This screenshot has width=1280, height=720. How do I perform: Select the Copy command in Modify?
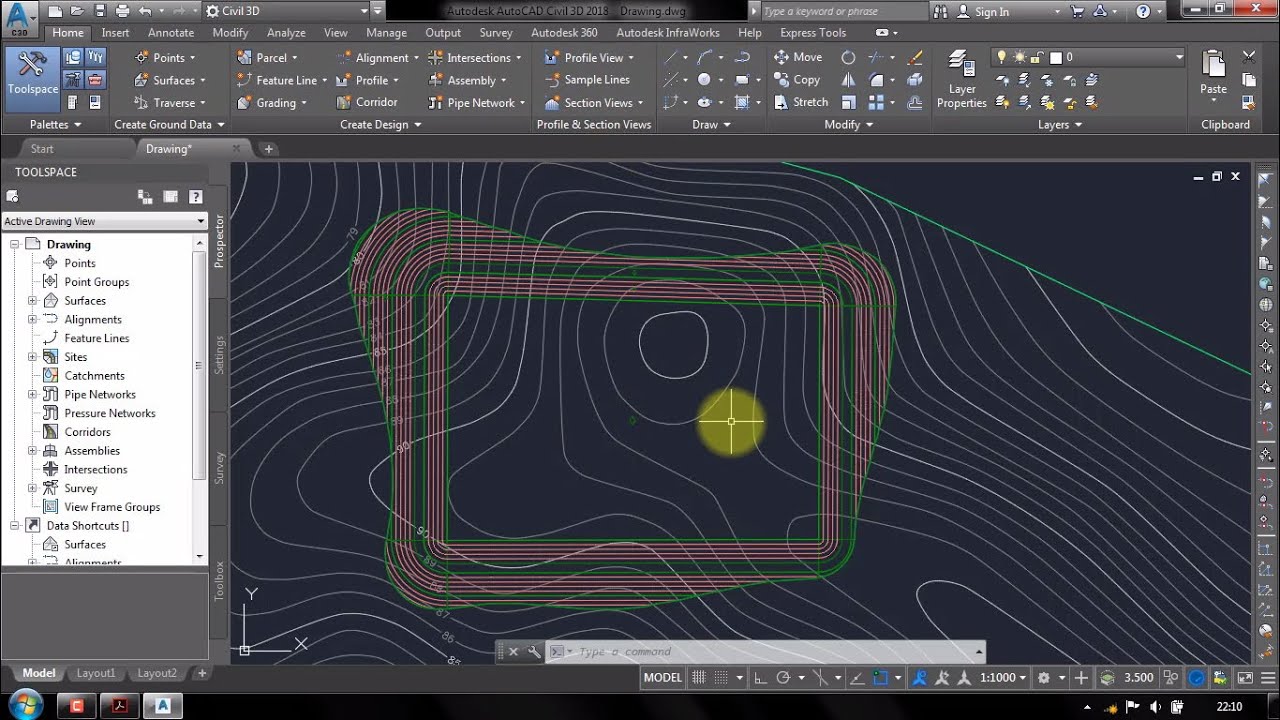797,80
